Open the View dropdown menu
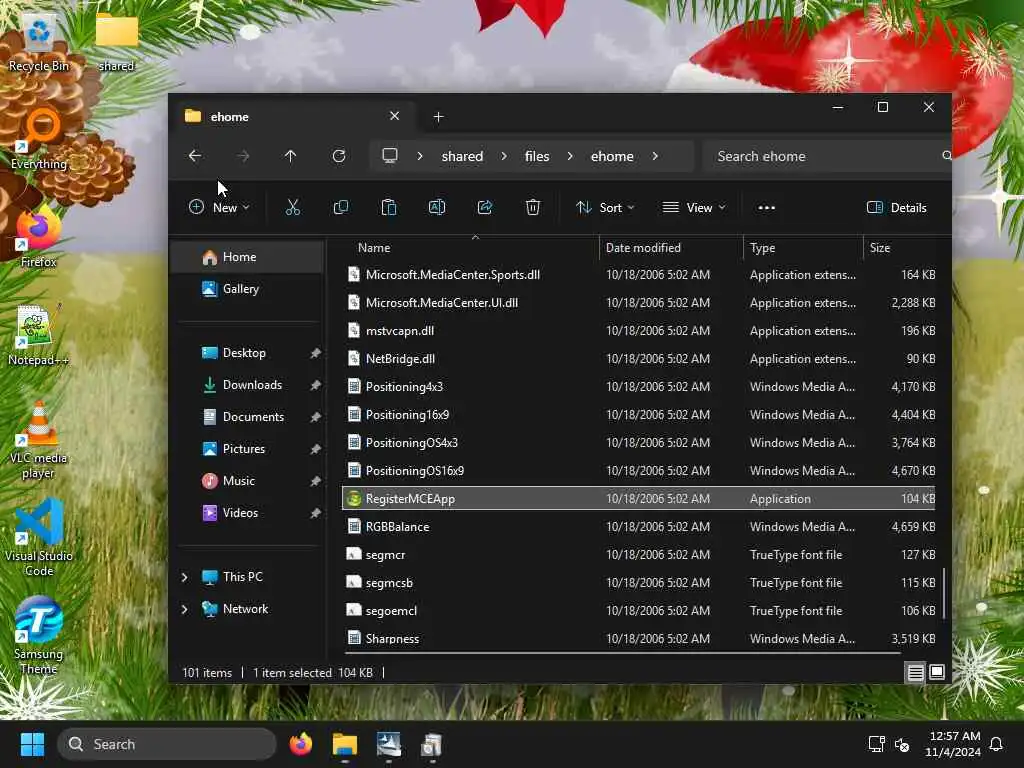This screenshot has width=1024, height=768. point(694,208)
